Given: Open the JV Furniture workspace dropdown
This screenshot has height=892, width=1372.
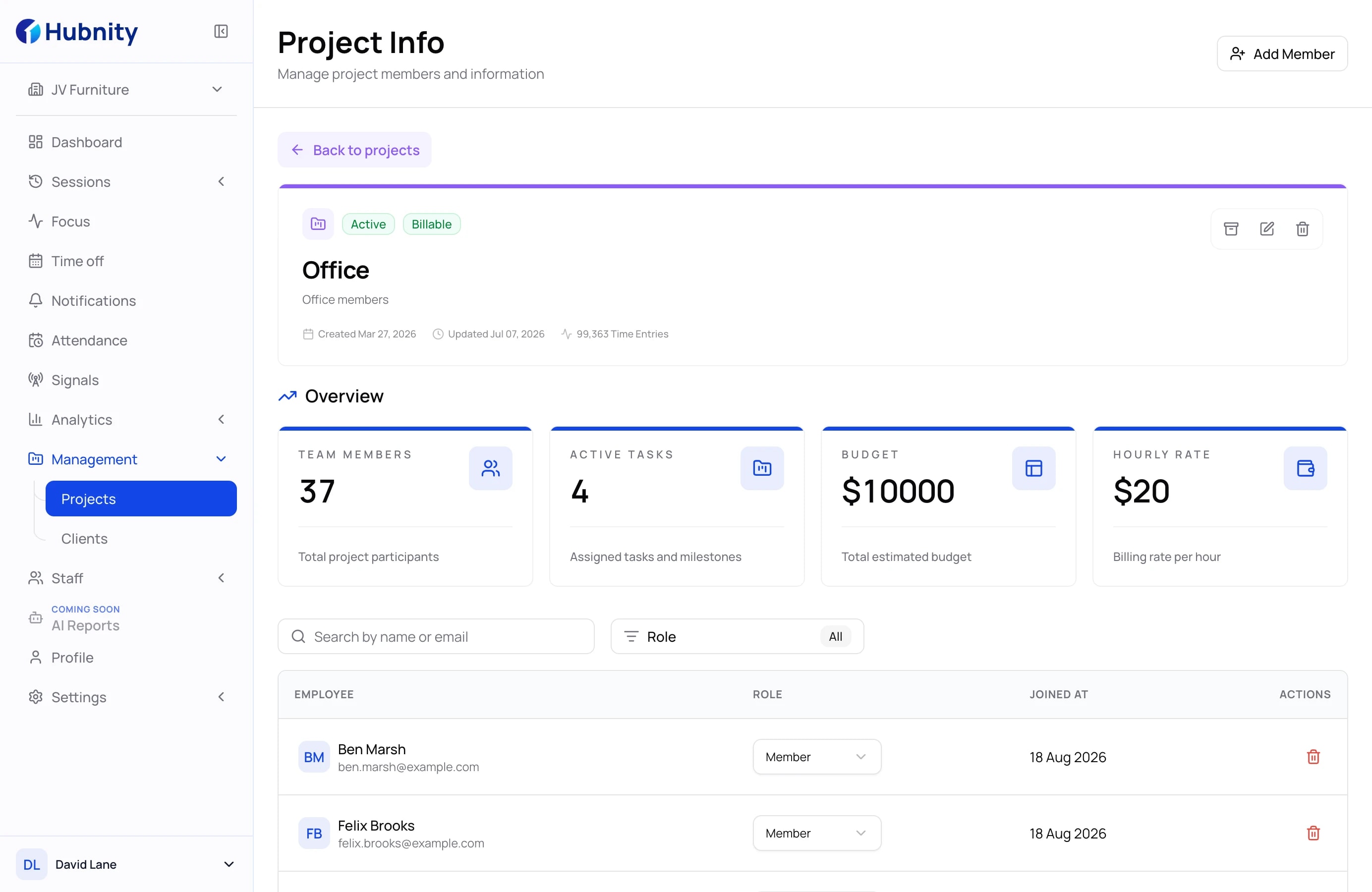Looking at the screenshot, I should tap(126, 89).
